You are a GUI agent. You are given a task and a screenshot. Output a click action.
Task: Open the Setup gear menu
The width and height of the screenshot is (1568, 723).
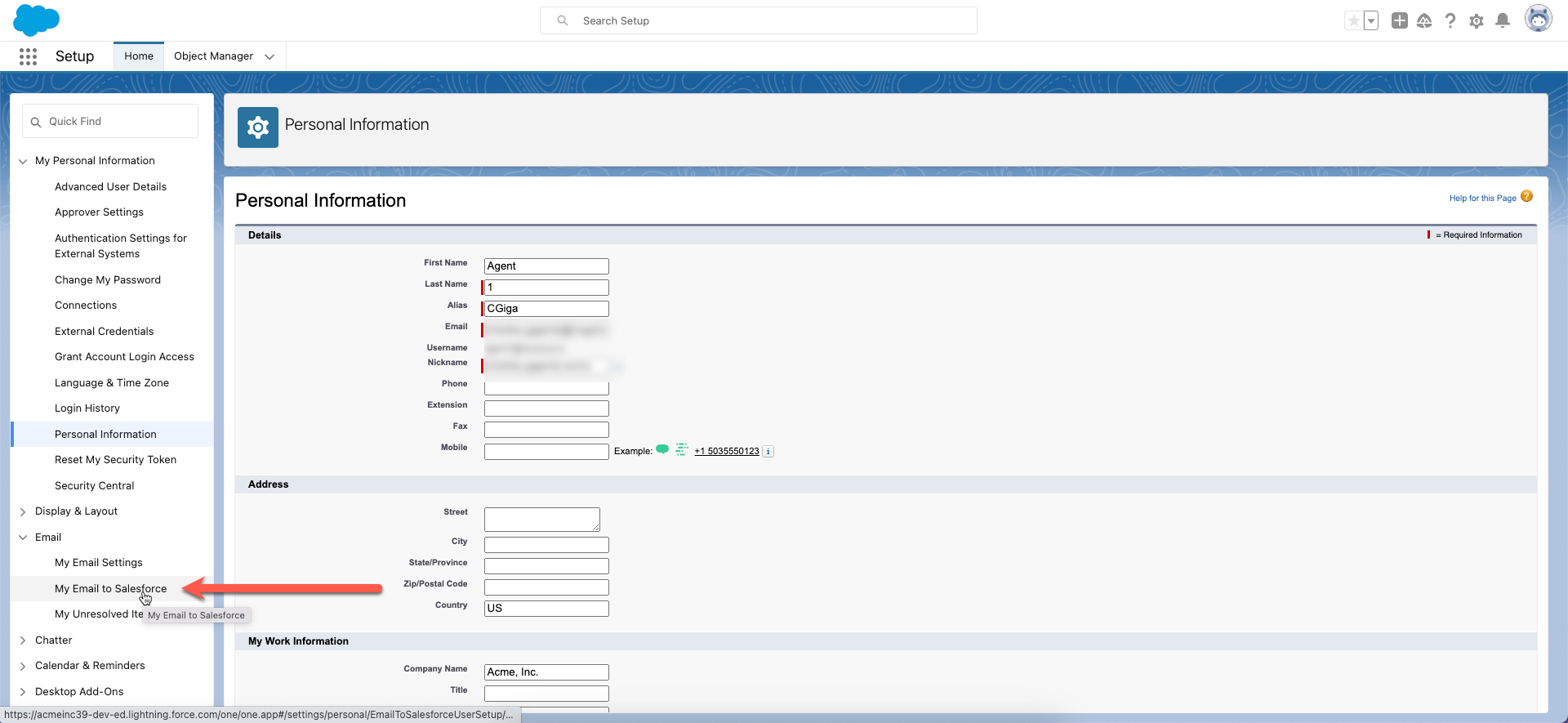pyautogui.click(x=1477, y=21)
